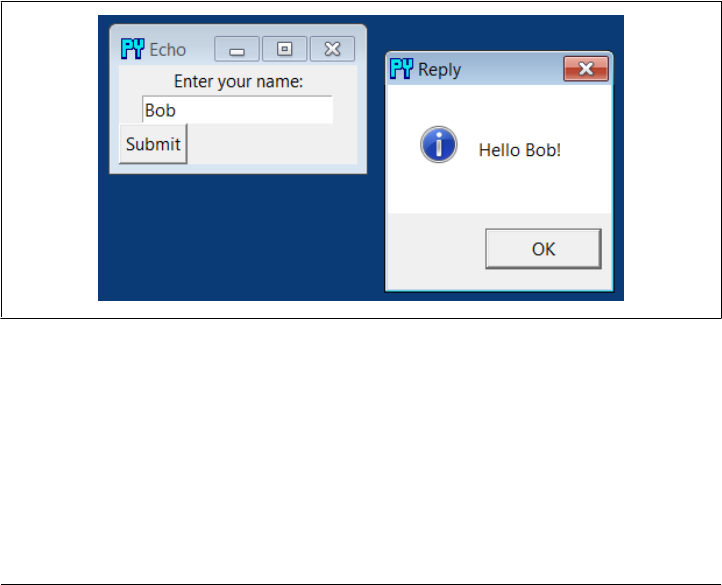Image resolution: width=722 pixels, height=585 pixels.
Task: Open the PY system icon in the Echo title bar
Action: [x=133, y=49]
